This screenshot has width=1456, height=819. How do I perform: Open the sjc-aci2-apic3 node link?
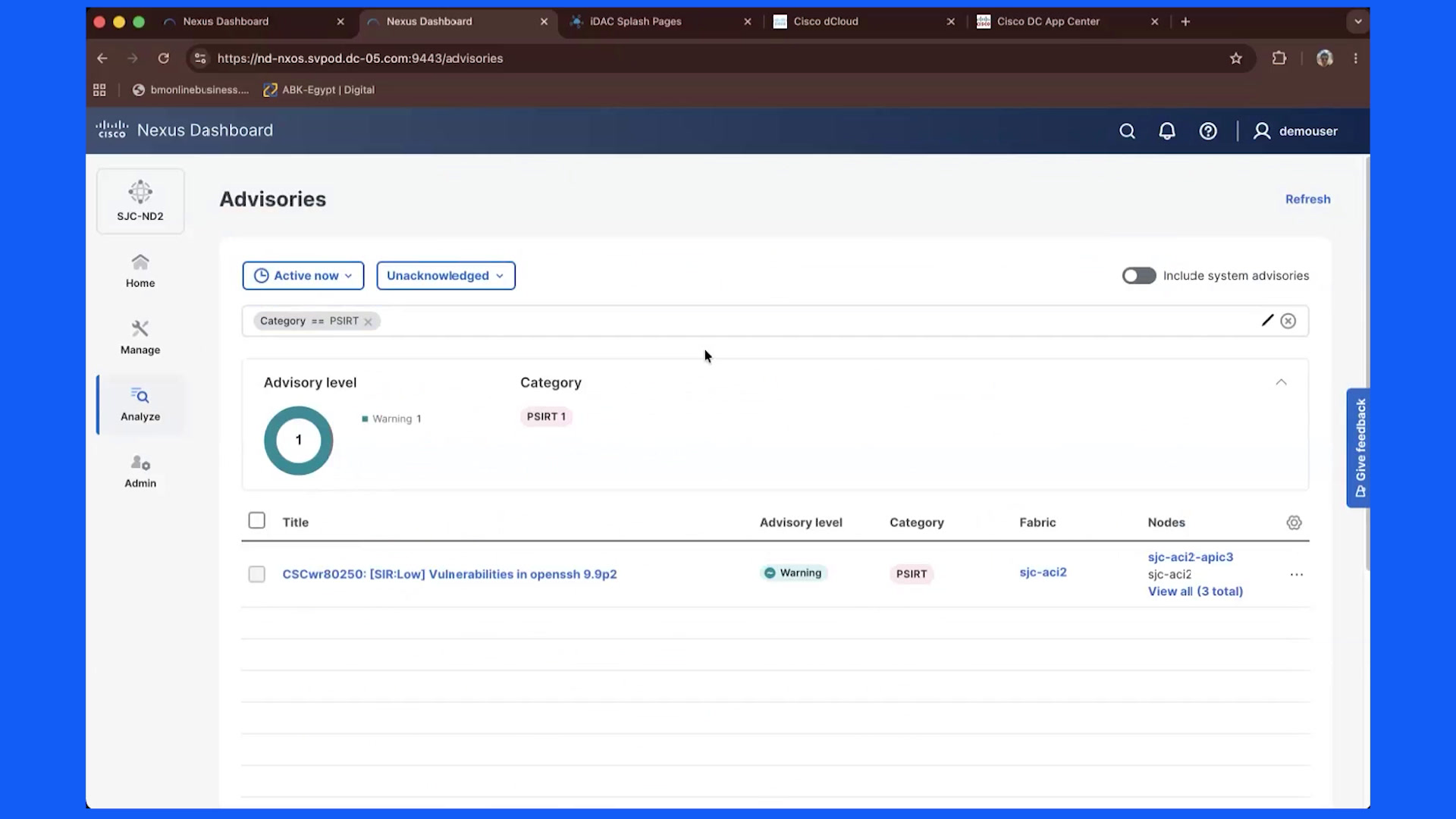pos(1191,557)
